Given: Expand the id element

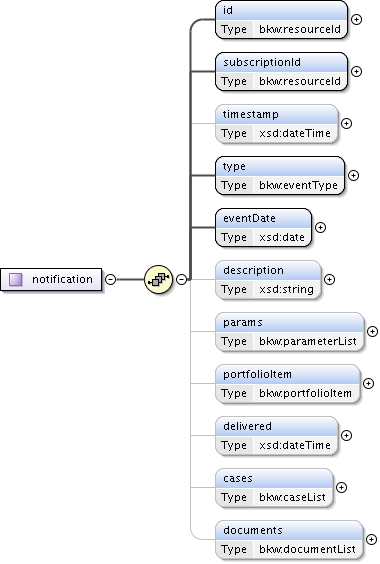Looking at the screenshot, I should pos(356,19).
